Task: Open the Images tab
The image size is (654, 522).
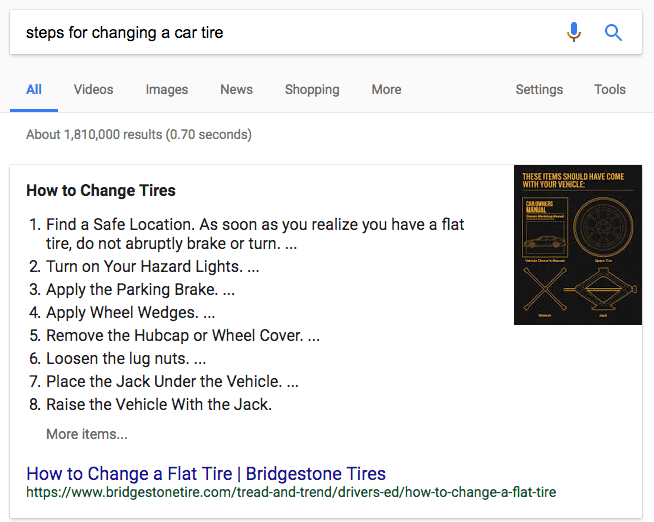Action: click(x=167, y=90)
